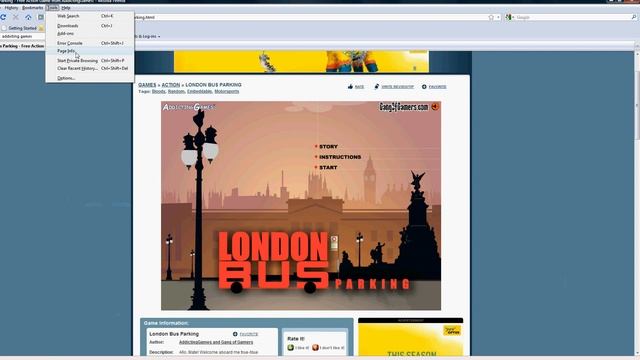Reload the page with the refresh icon
This screenshot has height=360, width=640.
(x=3, y=17)
